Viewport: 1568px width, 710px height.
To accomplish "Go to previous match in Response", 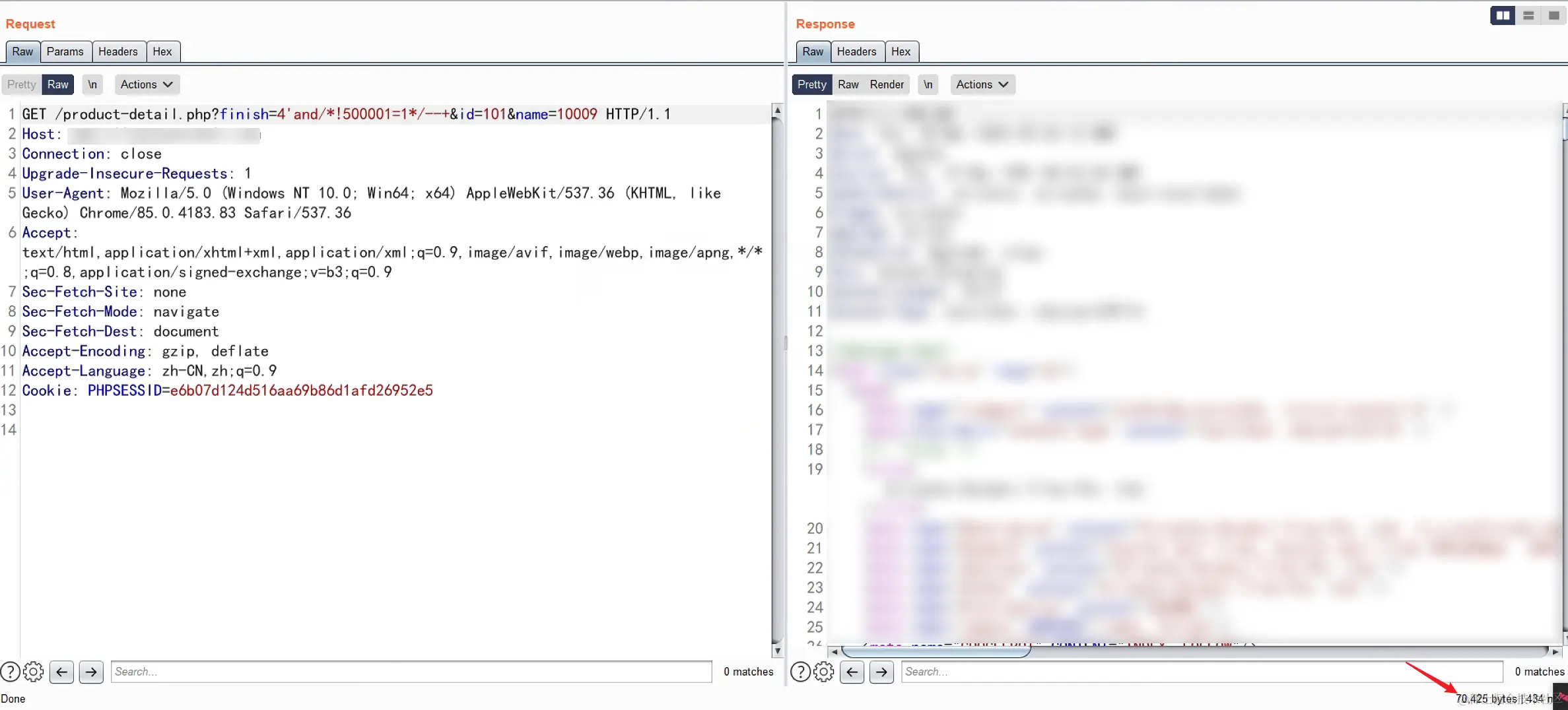I will (852, 672).
